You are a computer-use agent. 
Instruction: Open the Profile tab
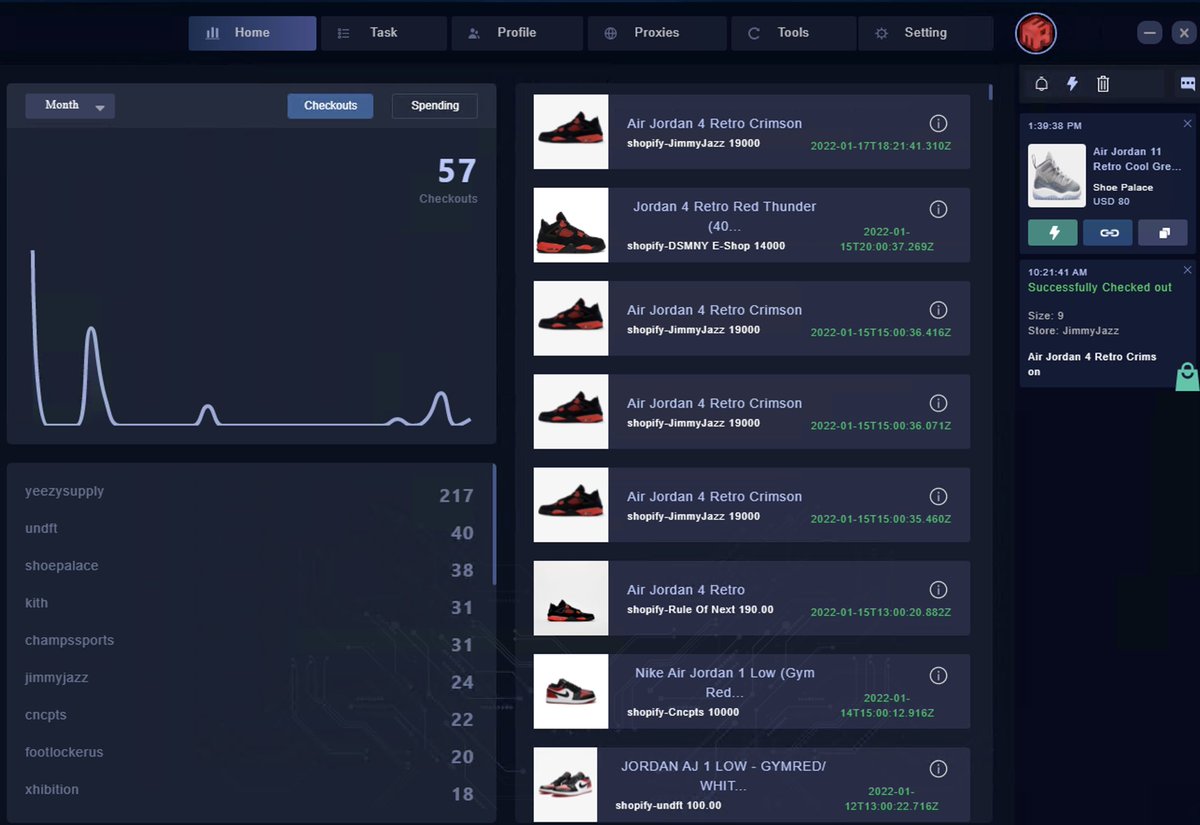(517, 33)
